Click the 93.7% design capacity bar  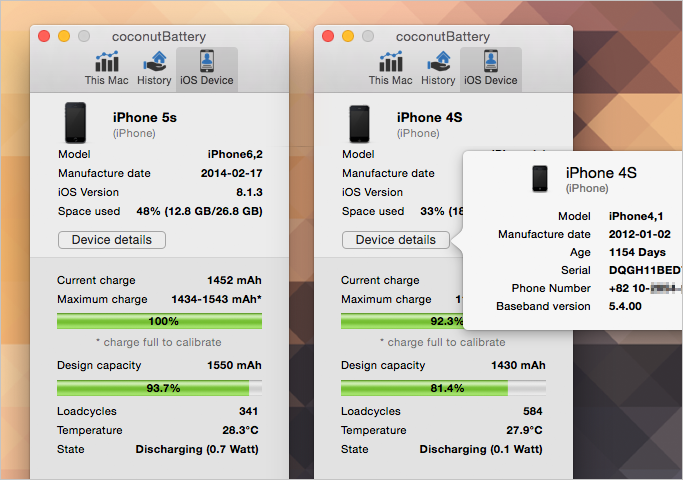coord(159,388)
